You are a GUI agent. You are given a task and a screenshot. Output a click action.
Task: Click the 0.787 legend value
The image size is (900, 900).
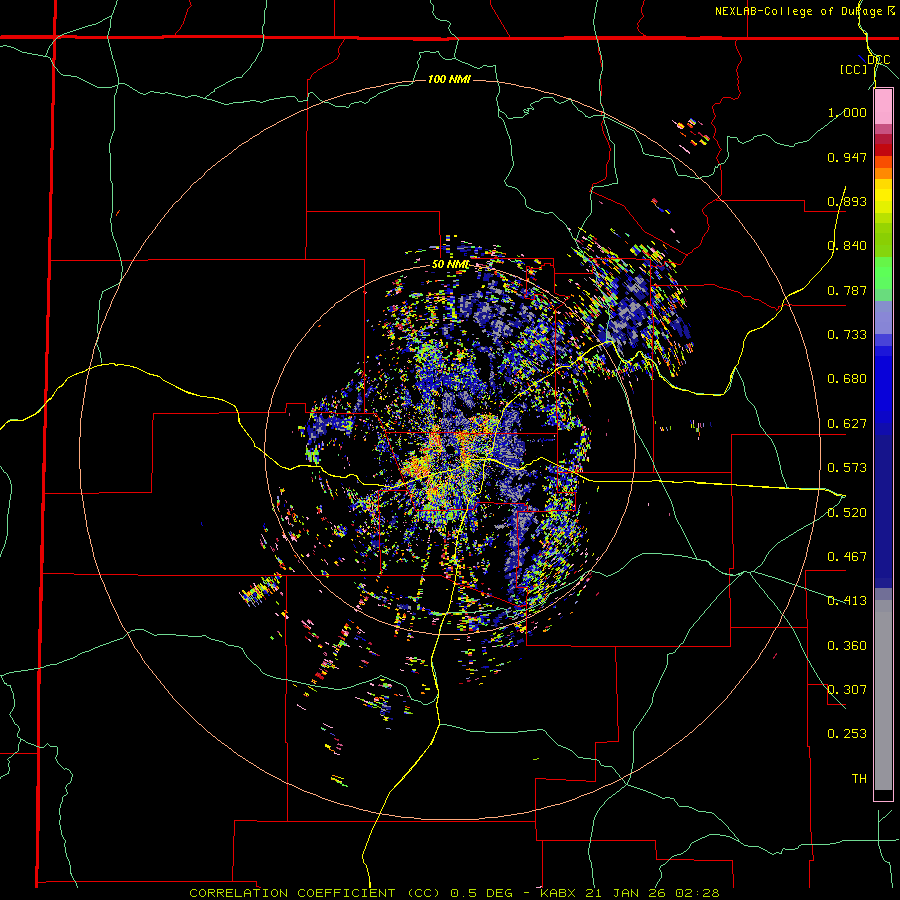click(x=847, y=290)
